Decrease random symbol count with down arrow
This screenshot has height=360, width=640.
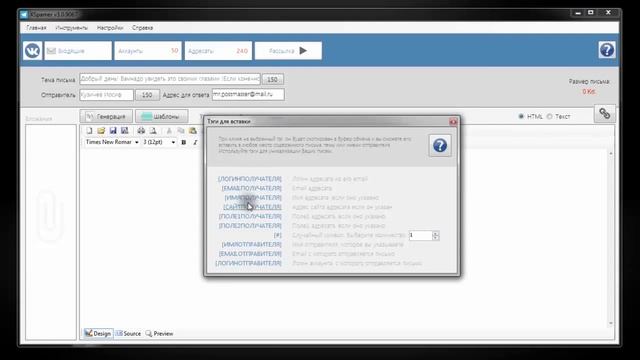[436, 238]
